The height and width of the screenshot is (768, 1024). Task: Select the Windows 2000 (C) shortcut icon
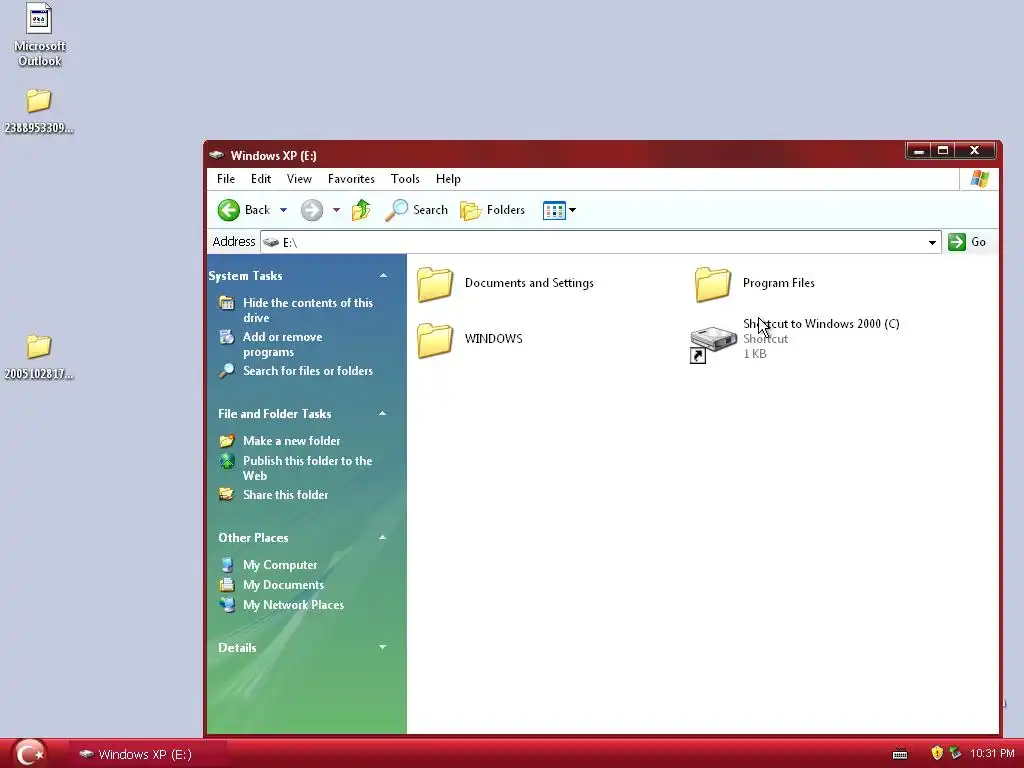(x=712, y=344)
